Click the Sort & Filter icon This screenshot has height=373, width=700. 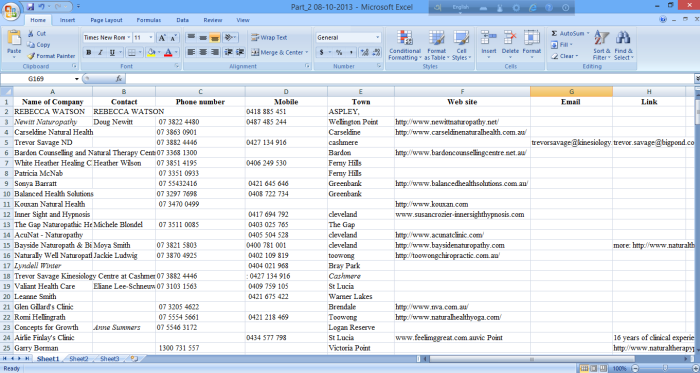click(601, 46)
